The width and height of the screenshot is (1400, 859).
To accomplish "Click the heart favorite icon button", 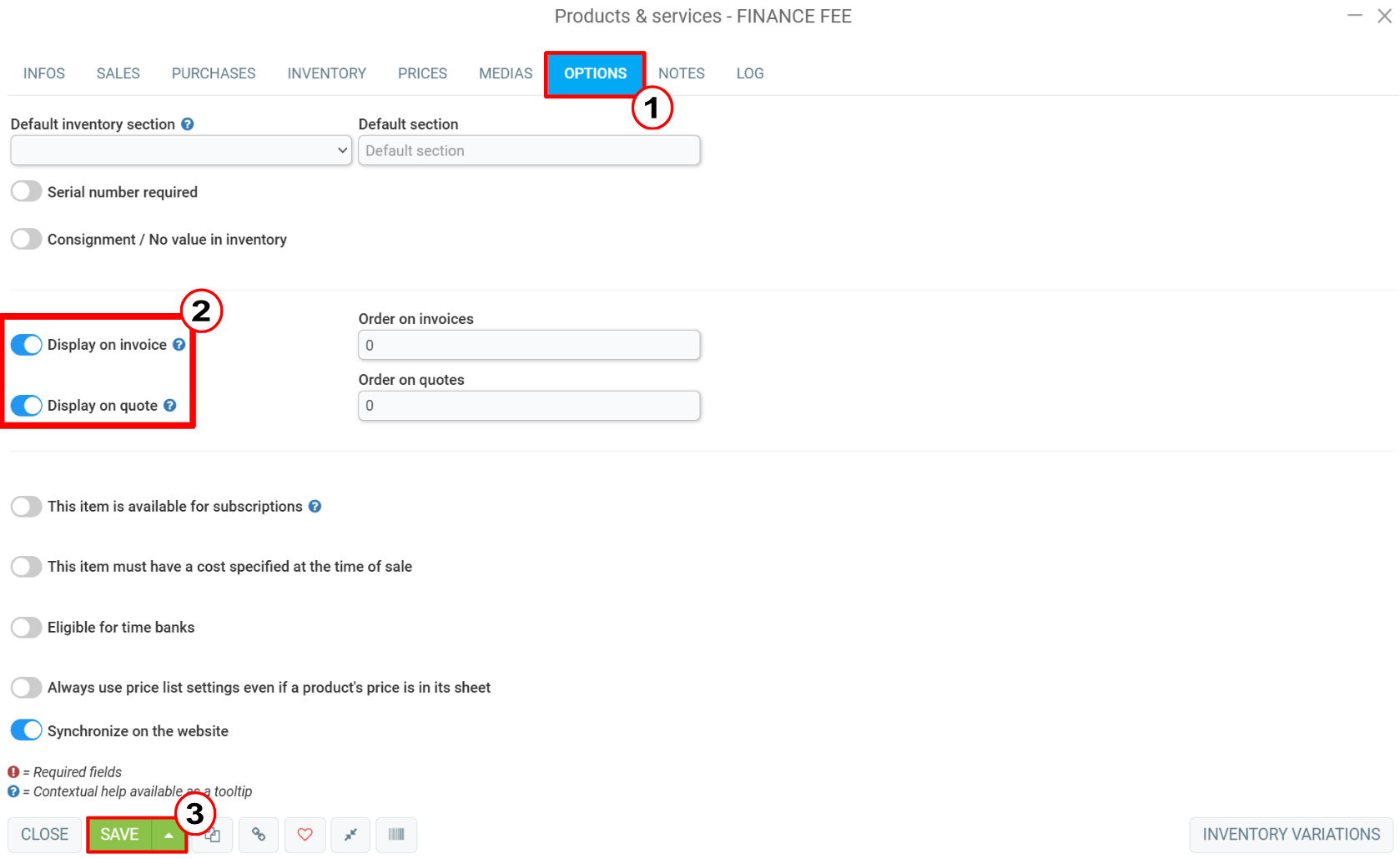I will point(305,834).
